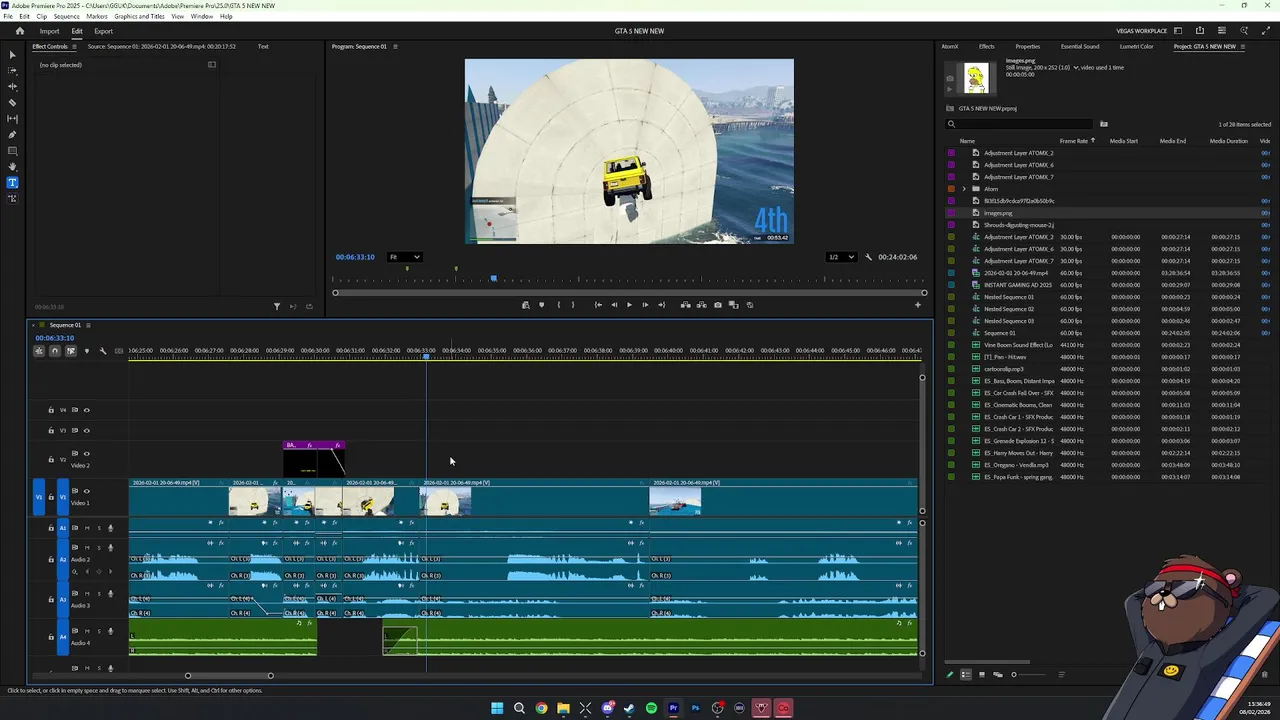1280x720 pixels.
Task: Click Export Frame camera icon
Action: [718, 305]
